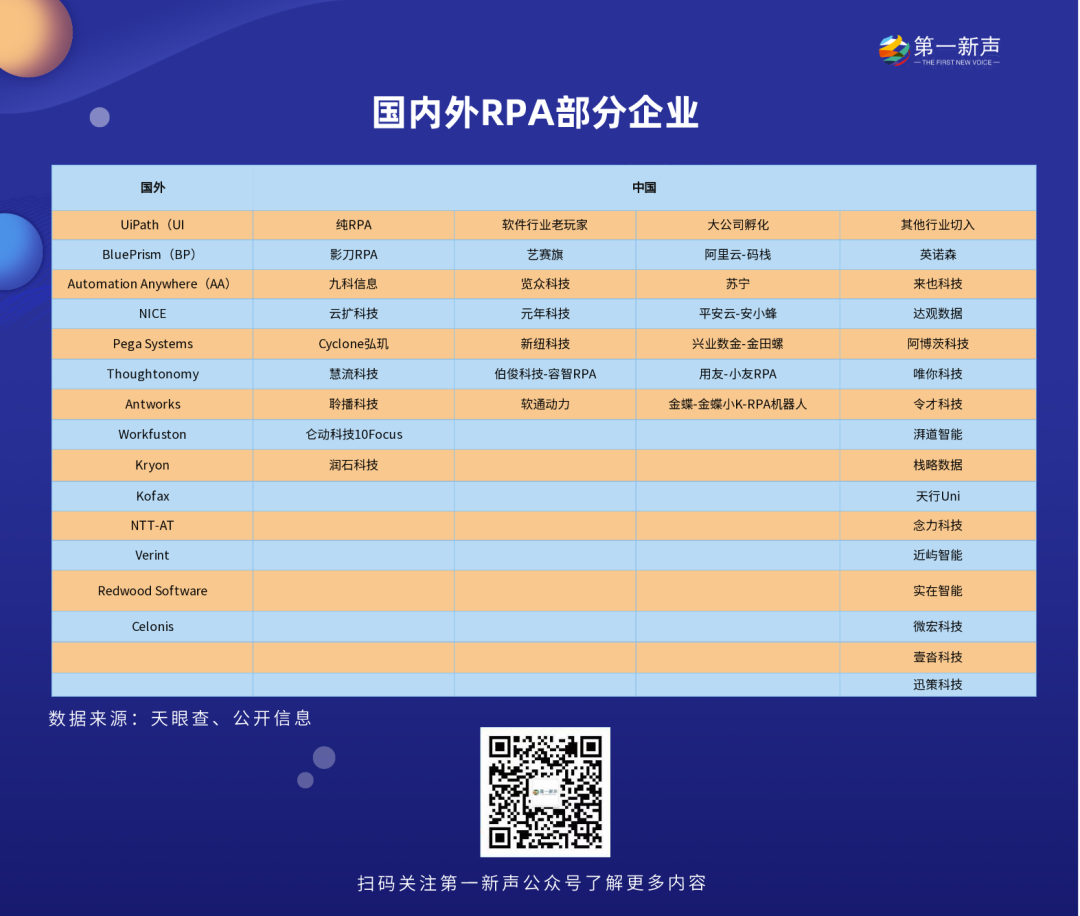The height and width of the screenshot is (916, 1080).
Task: Click the 仑动科技10Focus cell
Action: click(x=353, y=435)
